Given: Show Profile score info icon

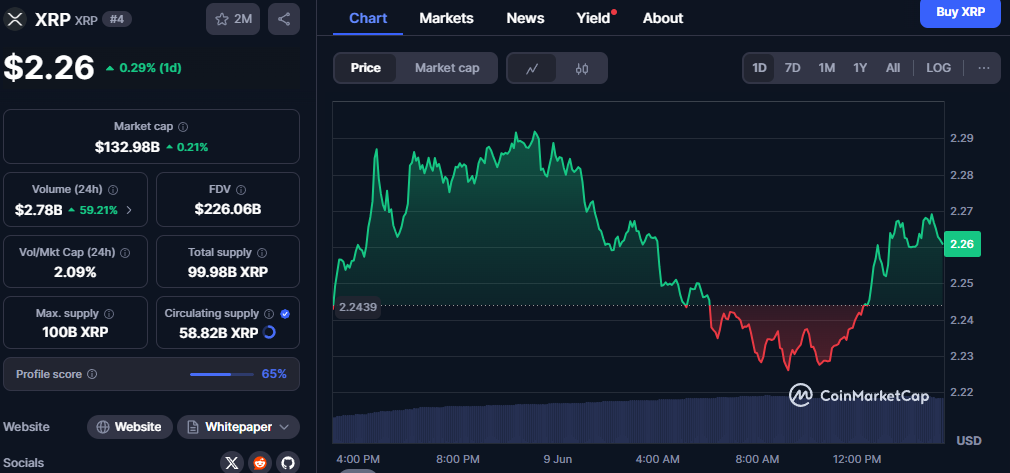Looking at the screenshot, I should [x=92, y=374].
